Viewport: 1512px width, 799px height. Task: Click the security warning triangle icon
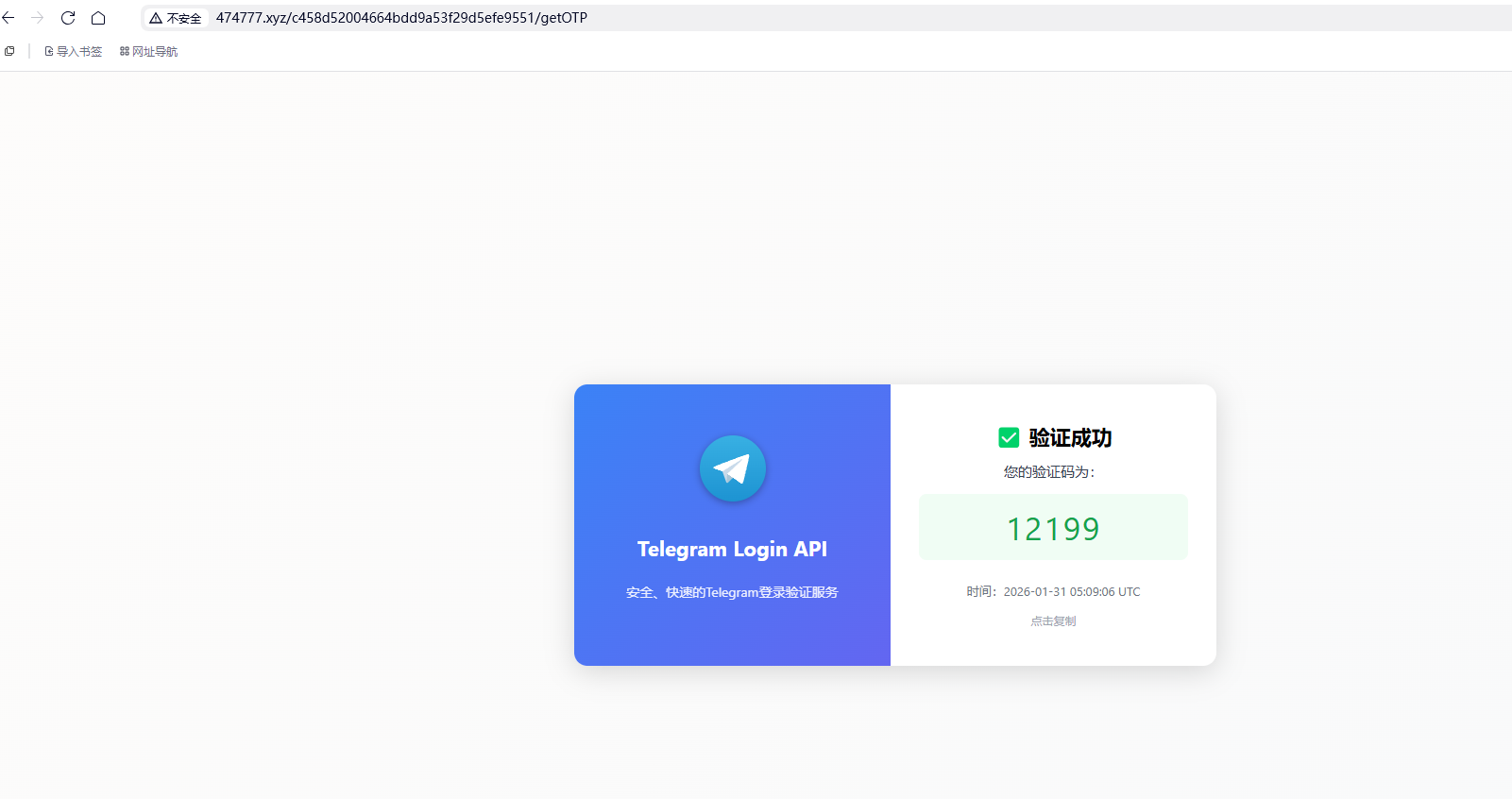point(156,18)
